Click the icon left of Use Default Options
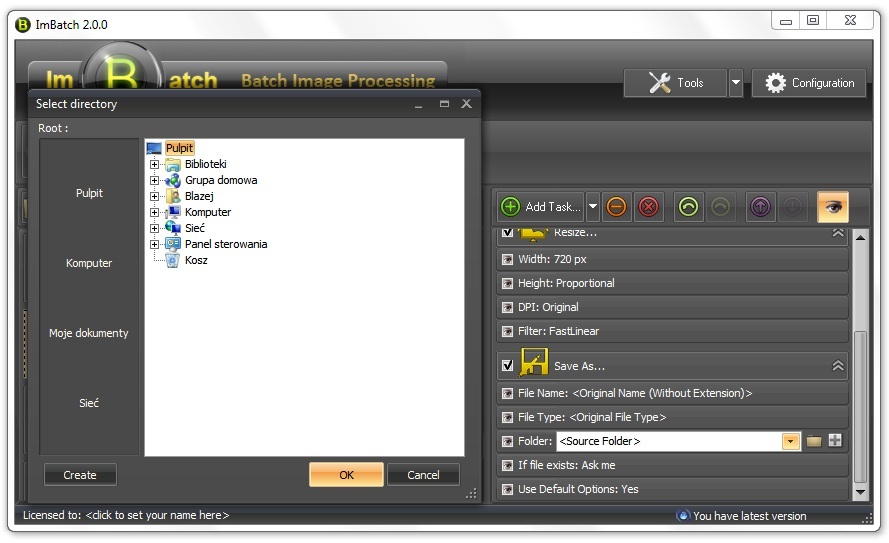The image size is (889, 543). [507, 489]
